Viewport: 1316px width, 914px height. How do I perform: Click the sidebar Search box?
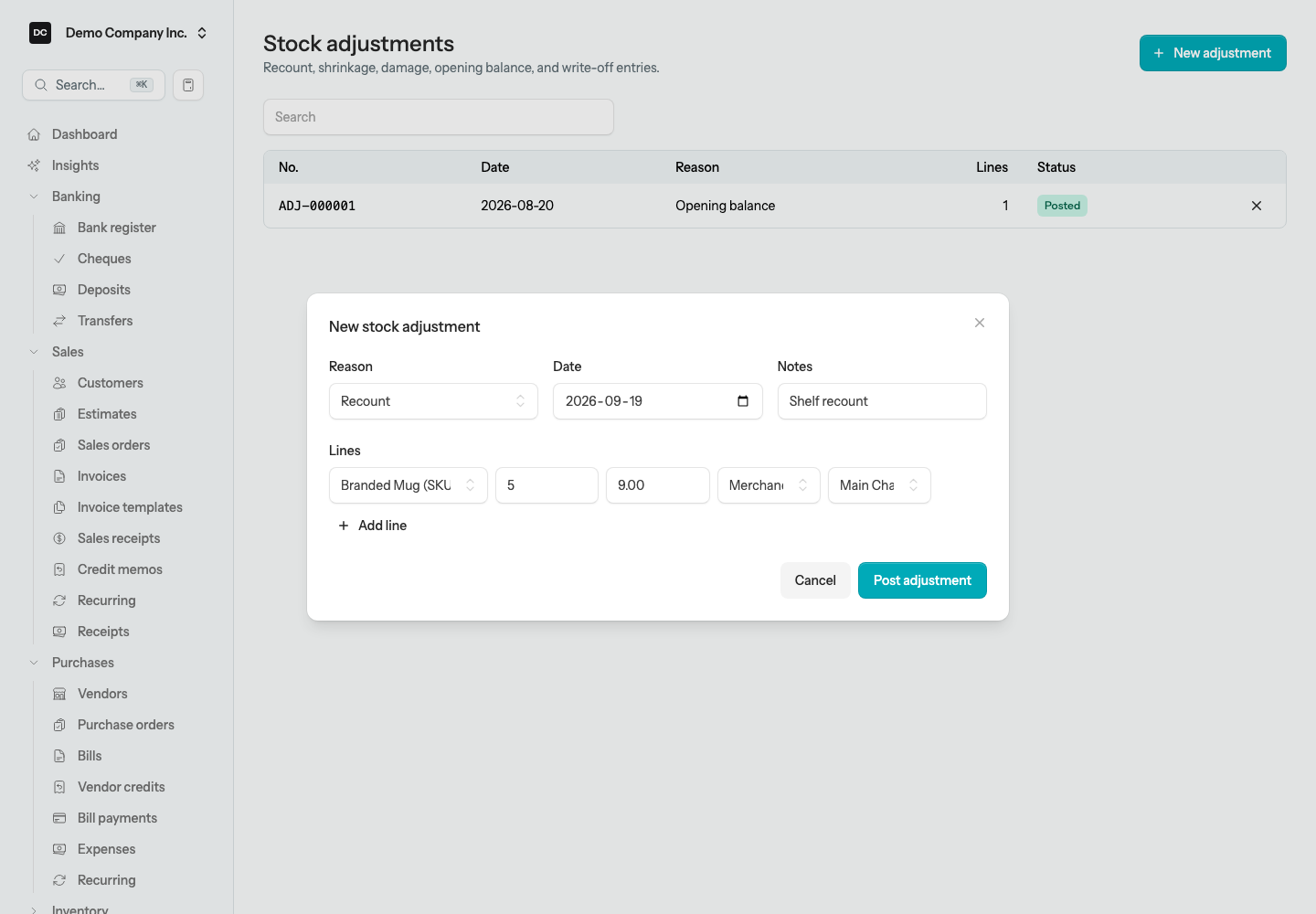pyautogui.click(x=93, y=85)
